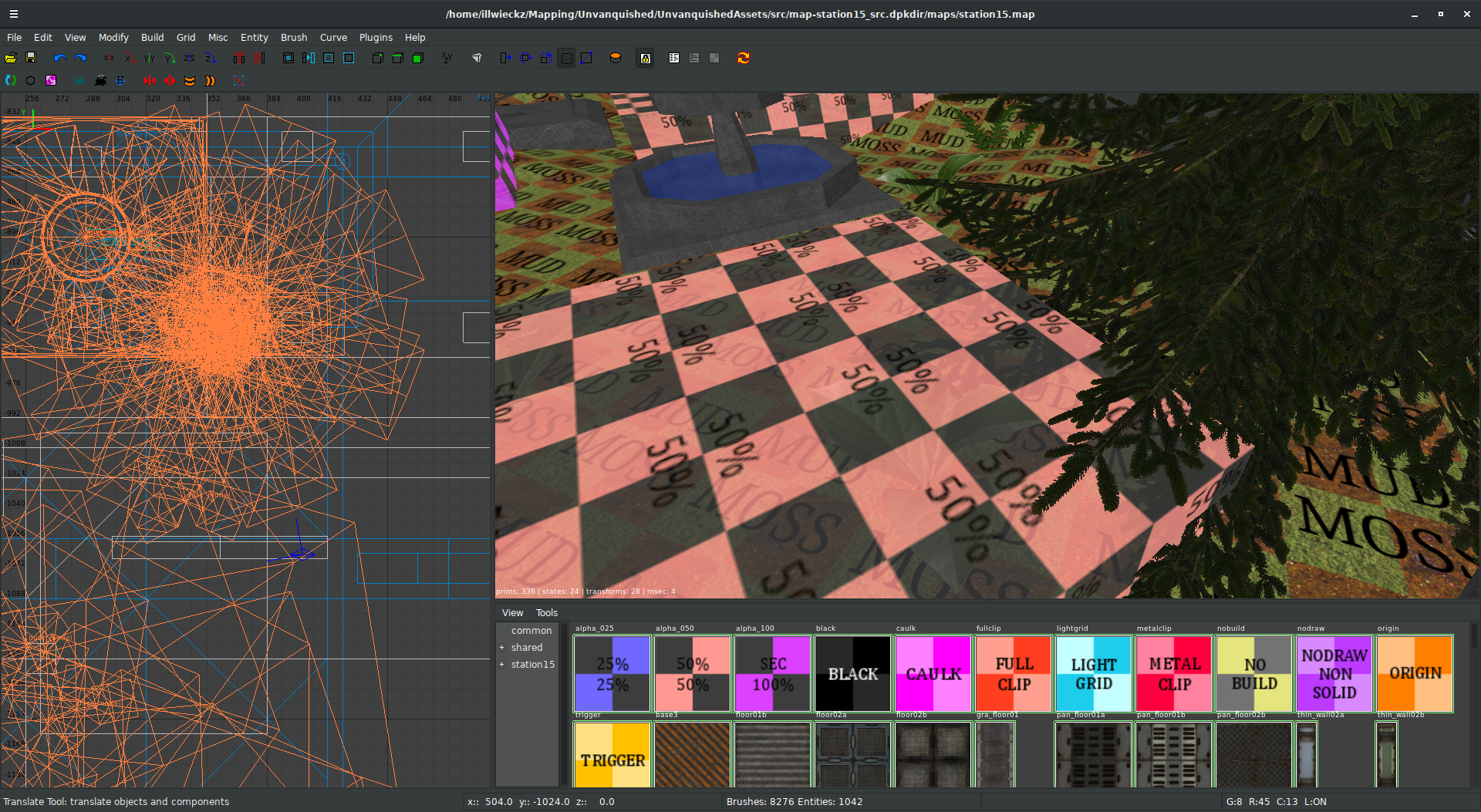
Task: Activate the Scale tool
Action: (x=546, y=58)
